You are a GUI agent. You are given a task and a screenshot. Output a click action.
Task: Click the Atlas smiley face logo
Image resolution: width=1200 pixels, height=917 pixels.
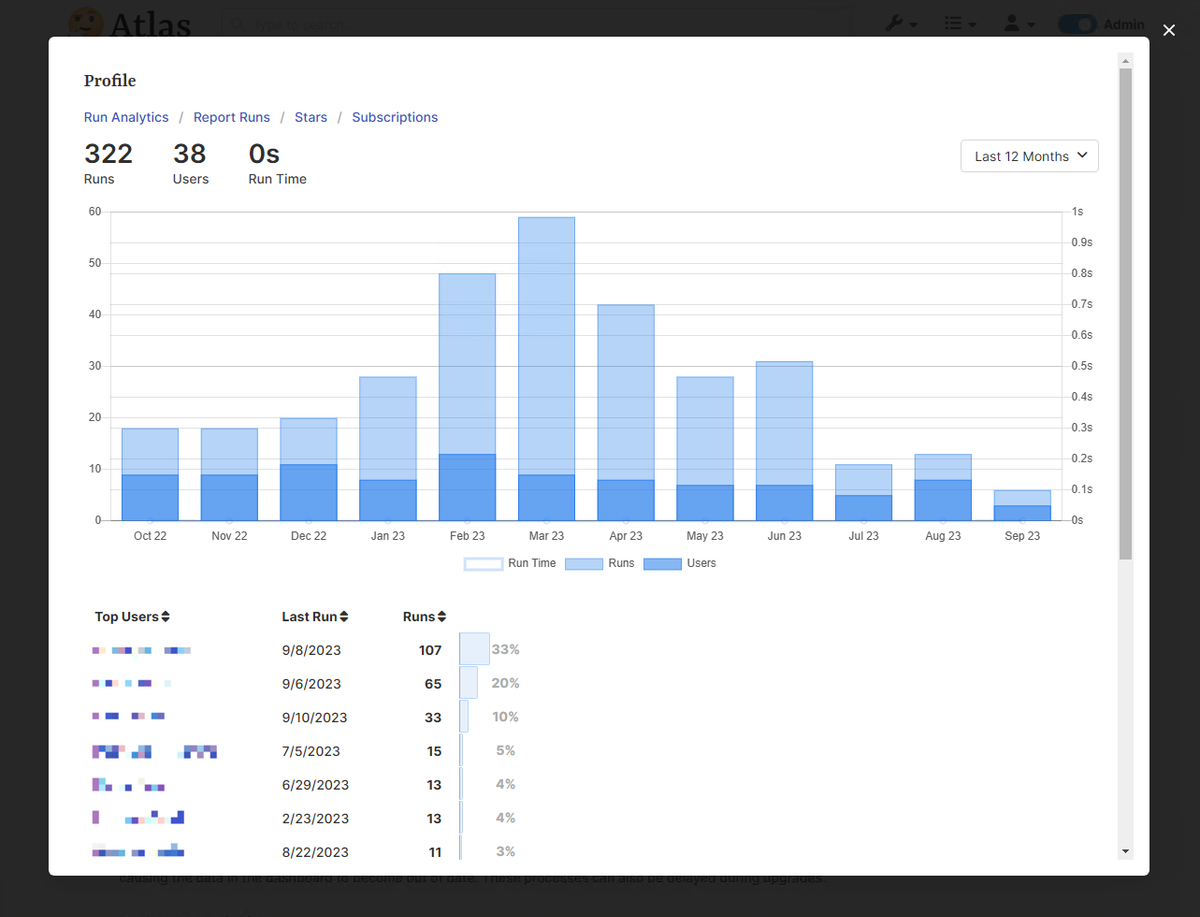point(87,22)
